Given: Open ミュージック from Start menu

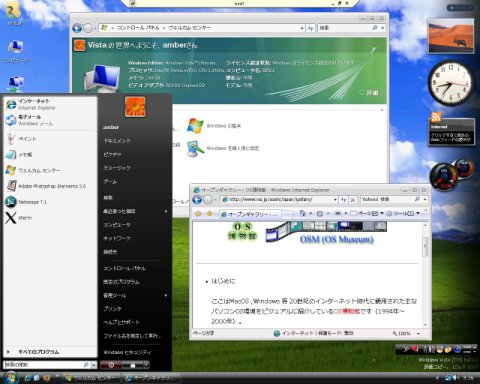Looking at the screenshot, I should point(117,168).
